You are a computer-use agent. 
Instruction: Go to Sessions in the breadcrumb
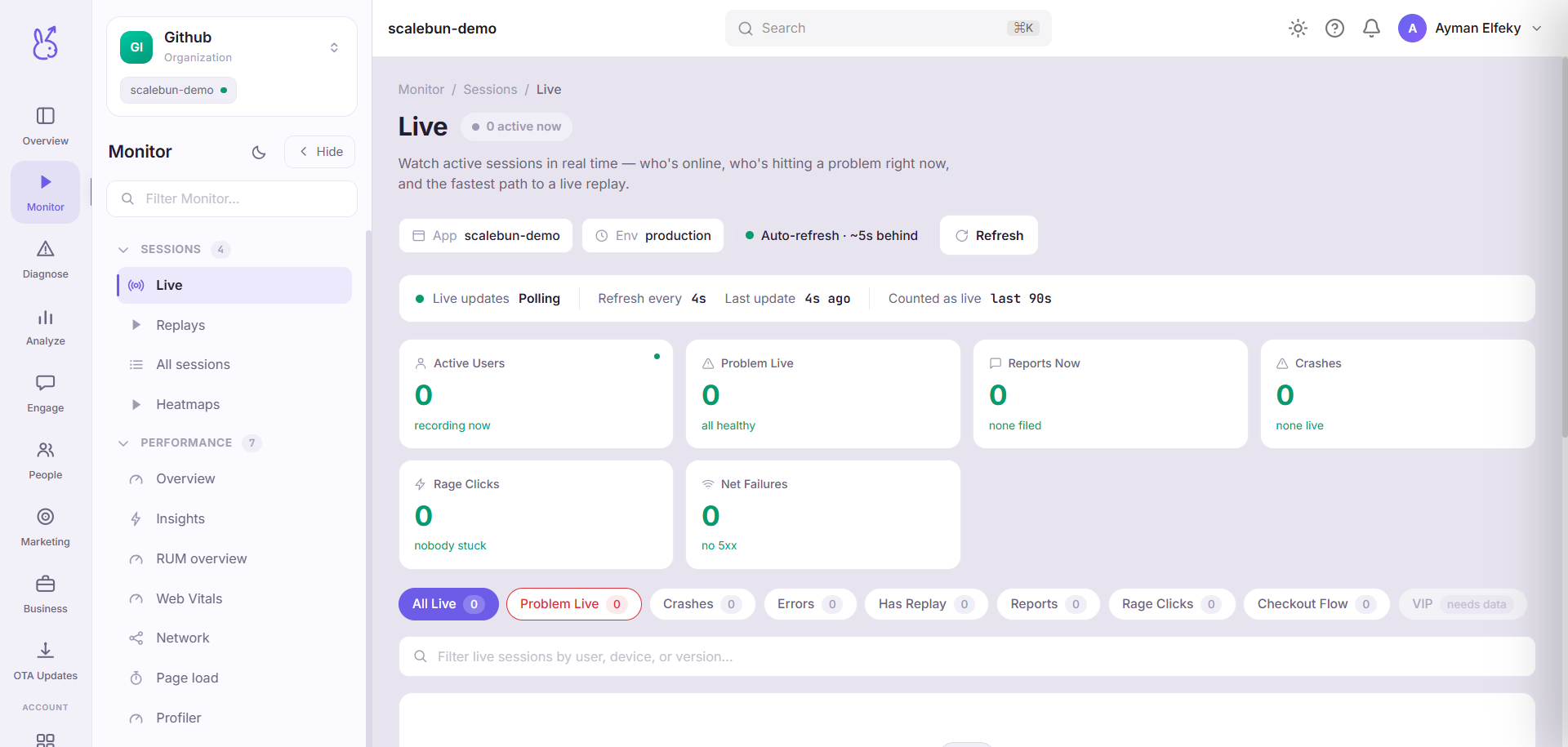[x=490, y=90]
